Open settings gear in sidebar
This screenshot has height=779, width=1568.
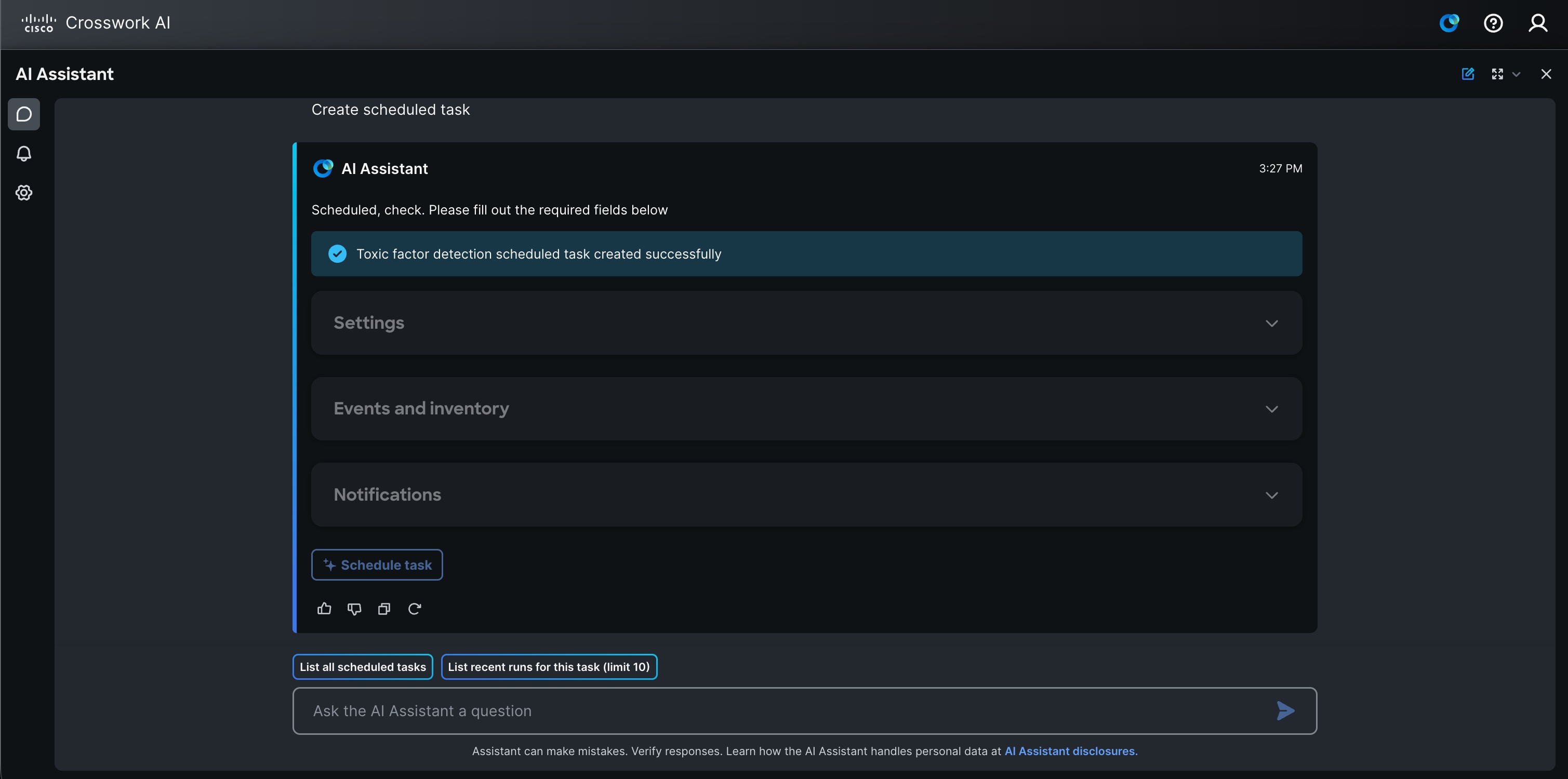(24, 193)
